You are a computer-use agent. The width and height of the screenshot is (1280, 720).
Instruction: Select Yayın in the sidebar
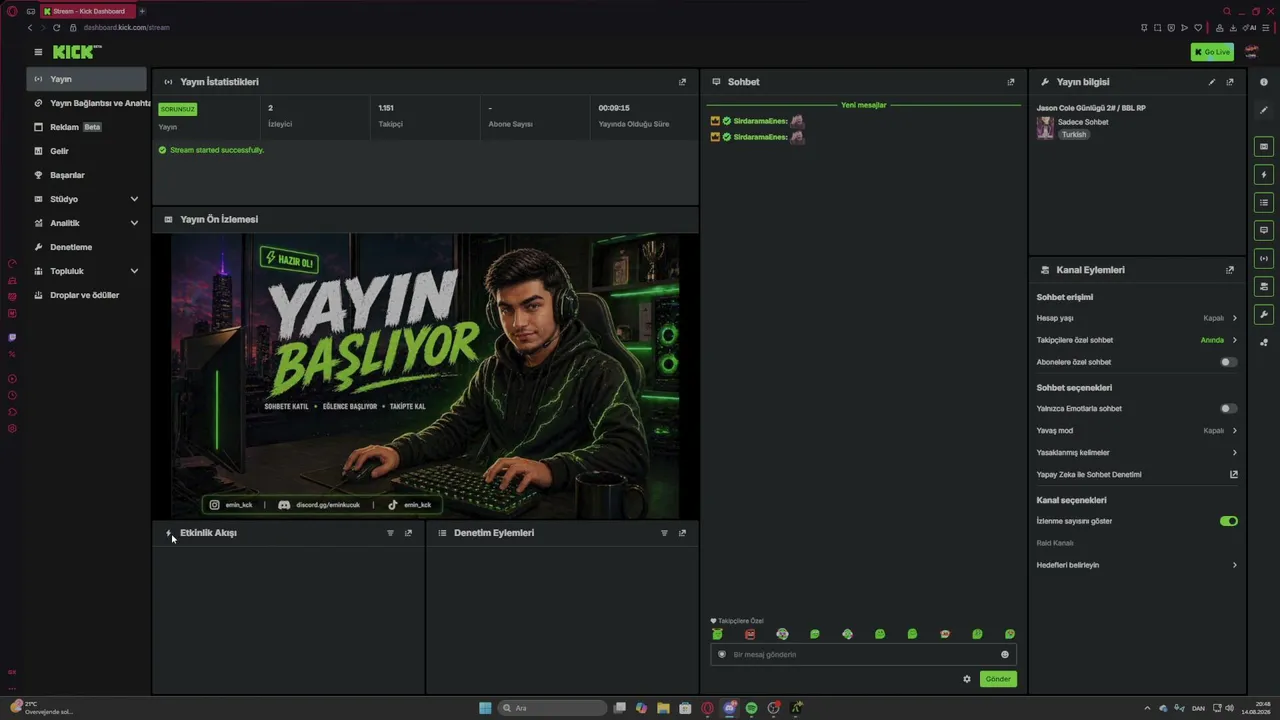point(87,79)
